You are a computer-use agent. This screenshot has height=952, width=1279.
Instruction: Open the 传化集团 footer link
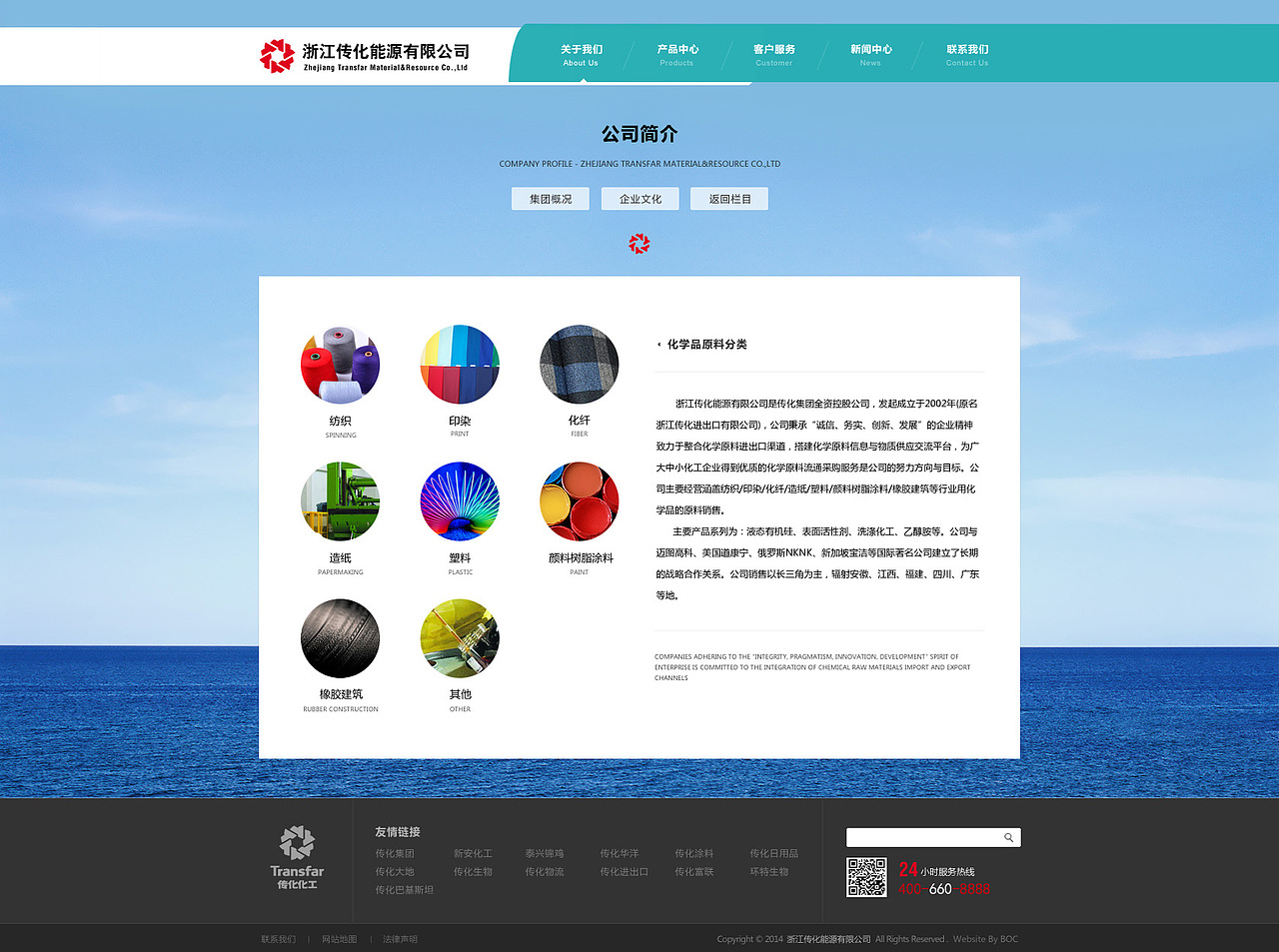click(395, 854)
